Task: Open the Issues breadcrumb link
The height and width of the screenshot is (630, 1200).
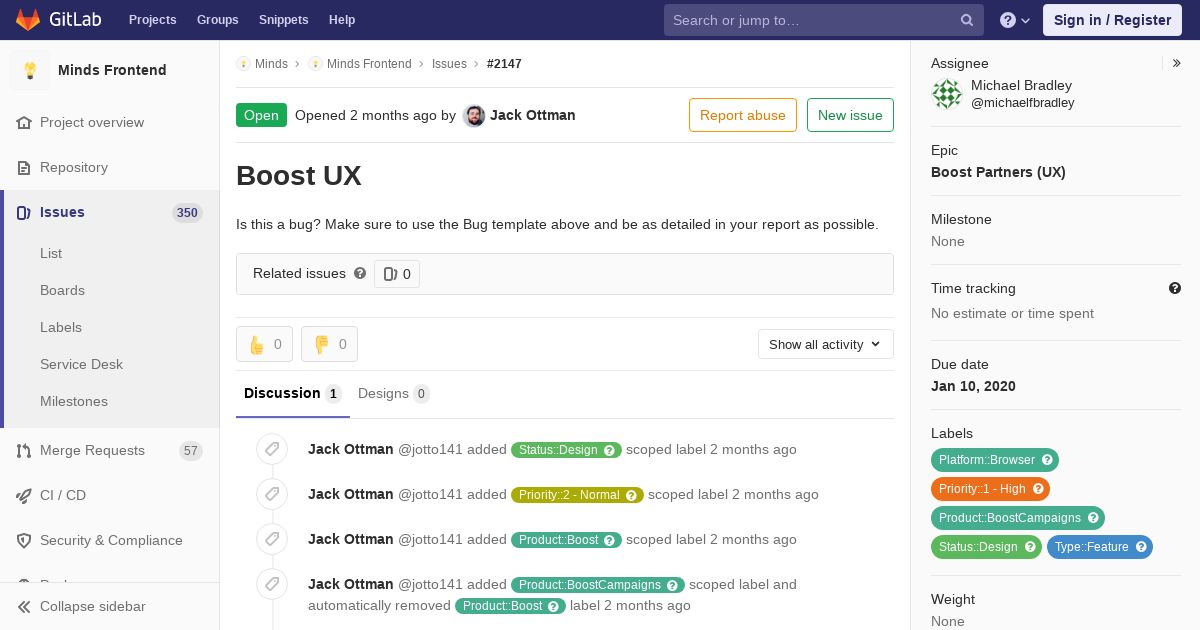Action: click(449, 64)
